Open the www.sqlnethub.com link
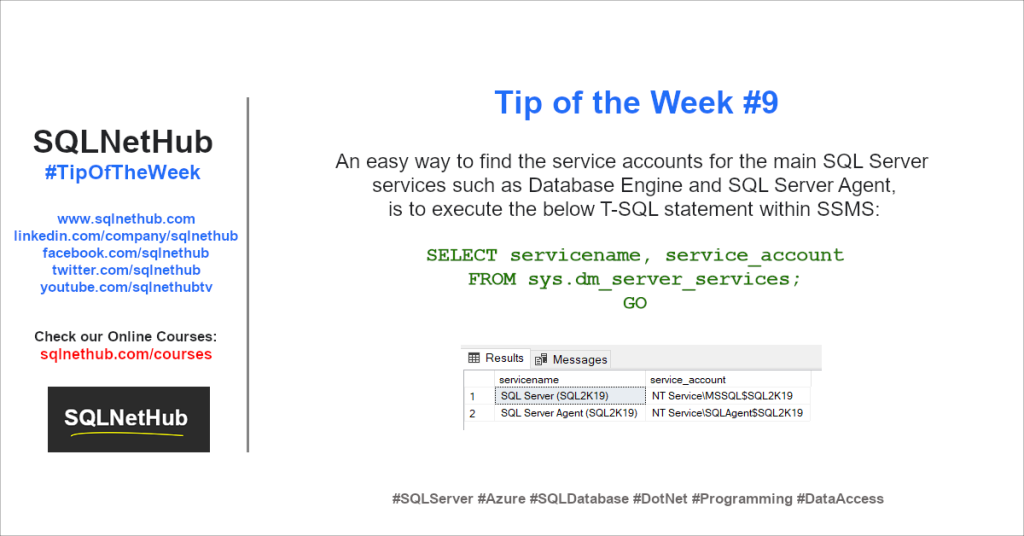Viewport: 1024px width, 536px height. (x=126, y=219)
